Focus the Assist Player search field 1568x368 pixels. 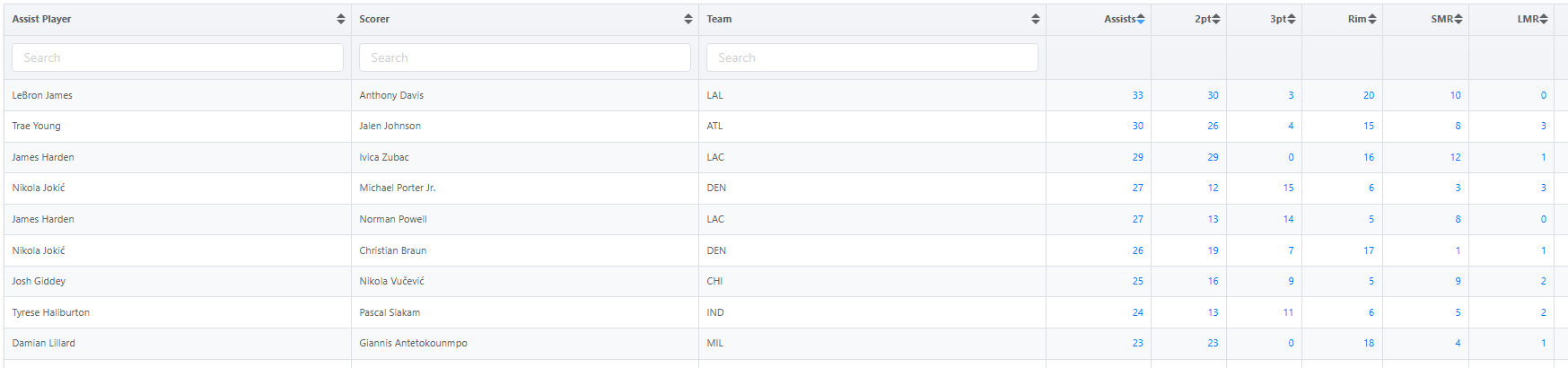click(178, 57)
